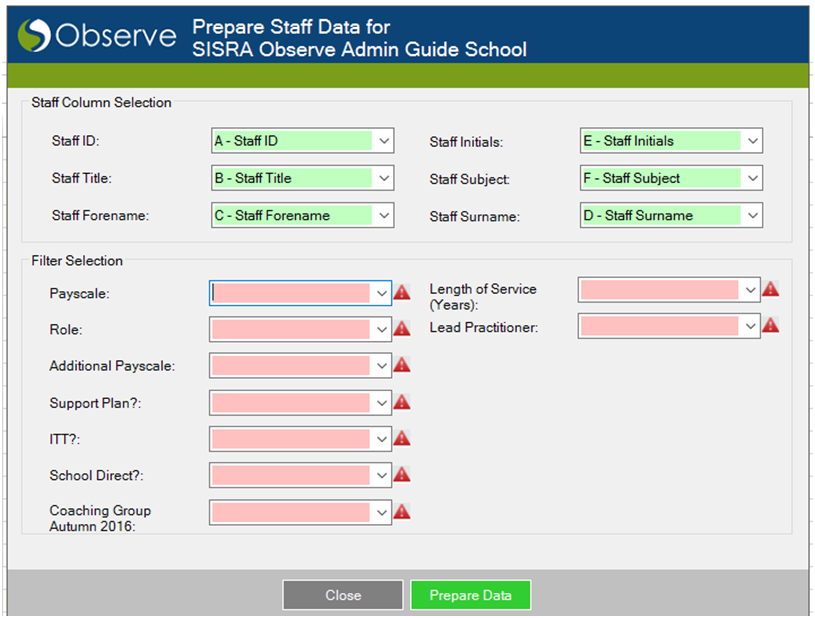Expand the Additional Payscale dropdown arrow
Screen dimensions: 815x618
click(382, 366)
